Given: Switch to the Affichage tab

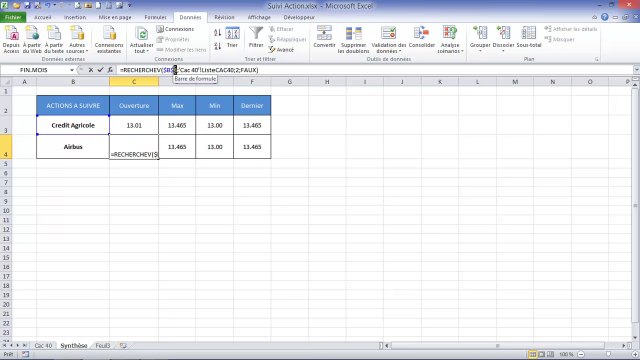Looking at the screenshot, I should tap(259, 17).
